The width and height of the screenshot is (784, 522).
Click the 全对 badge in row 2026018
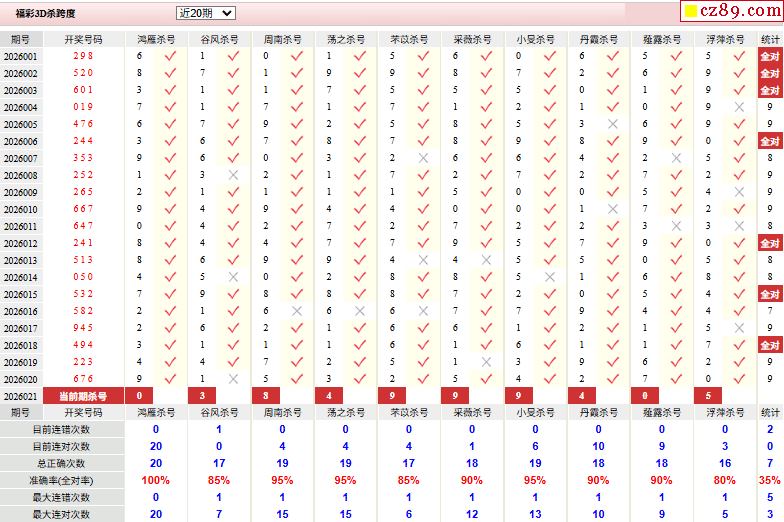pos(770,346)
